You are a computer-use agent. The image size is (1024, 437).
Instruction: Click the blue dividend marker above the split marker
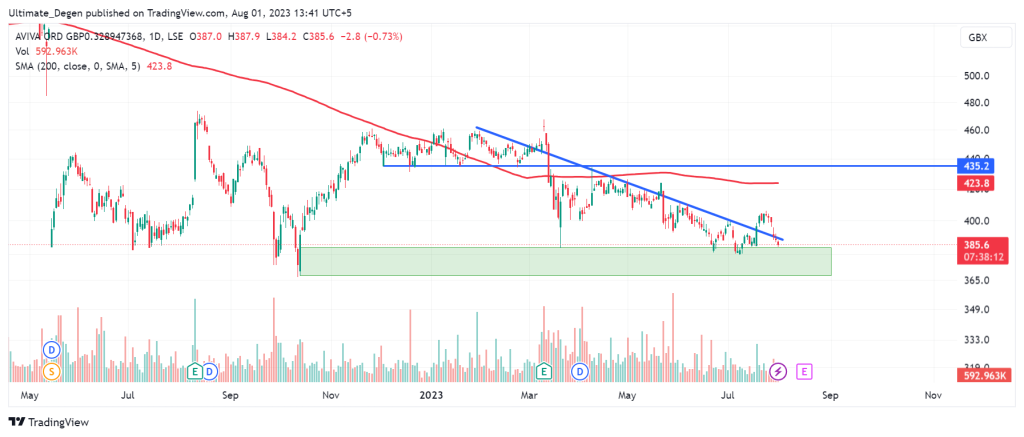(x=52, y=350)
